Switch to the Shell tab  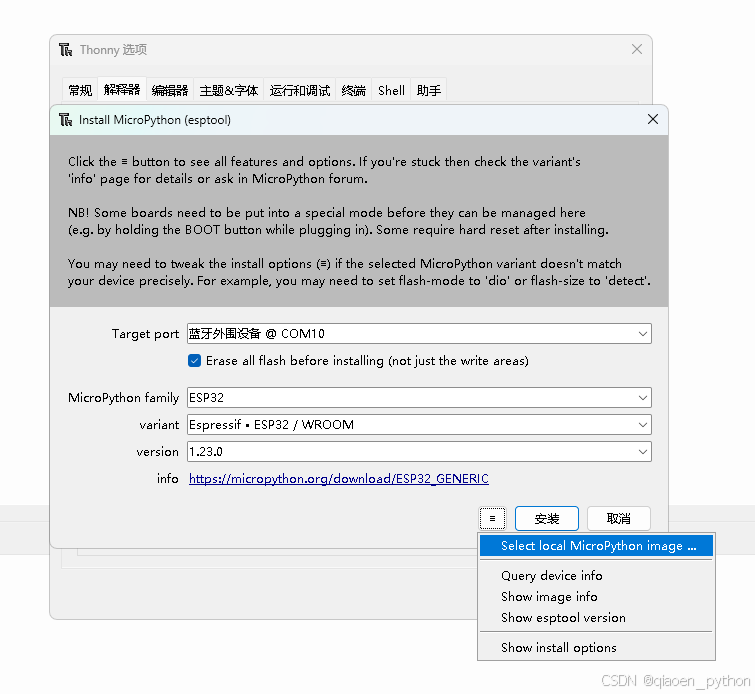391,90
